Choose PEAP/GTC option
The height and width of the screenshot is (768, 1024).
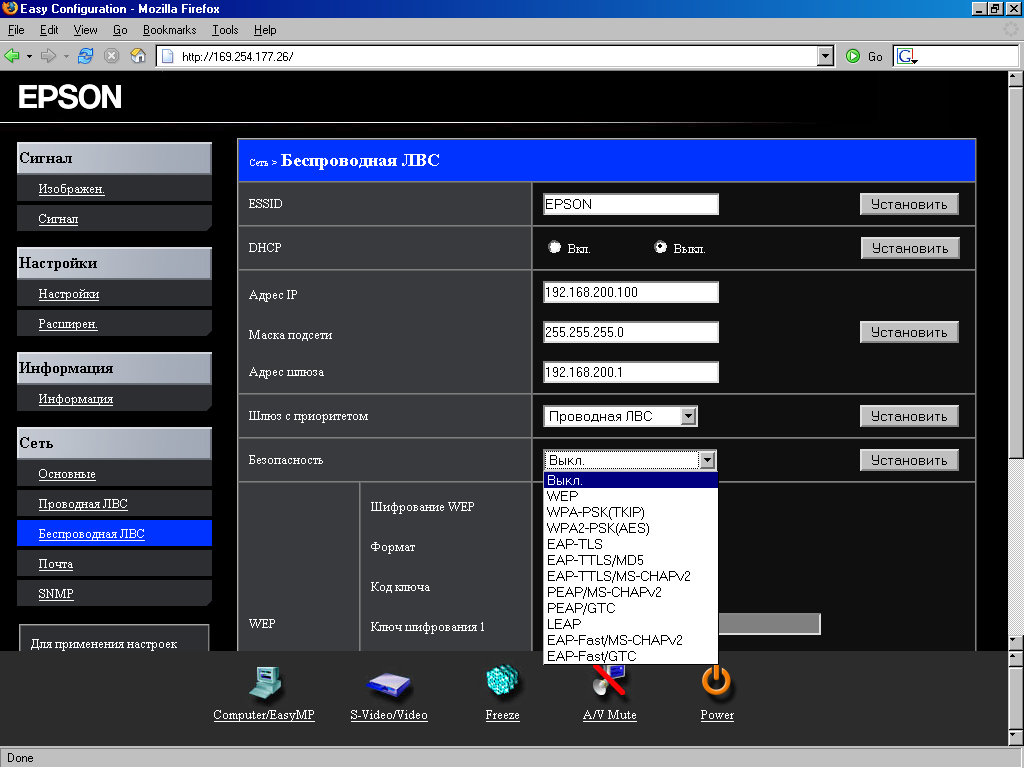631,608
